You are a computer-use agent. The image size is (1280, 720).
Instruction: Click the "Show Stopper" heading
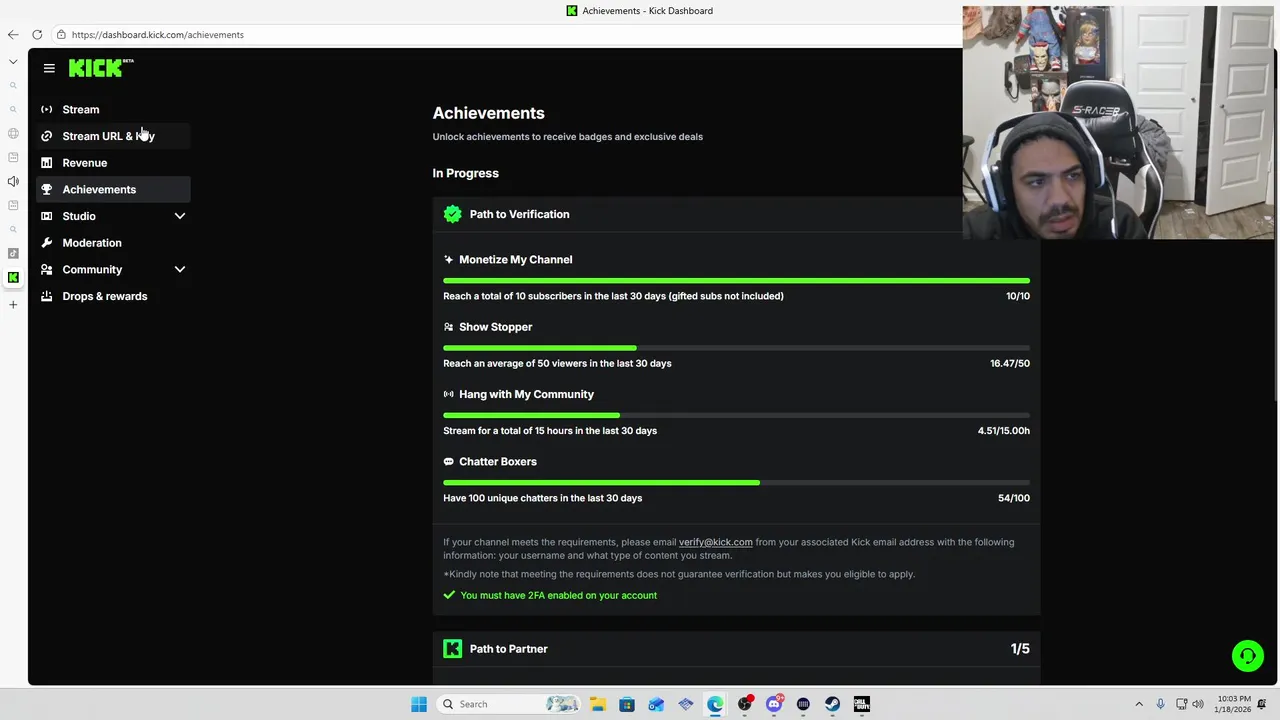pyautogui.click(x=496, y=327)
